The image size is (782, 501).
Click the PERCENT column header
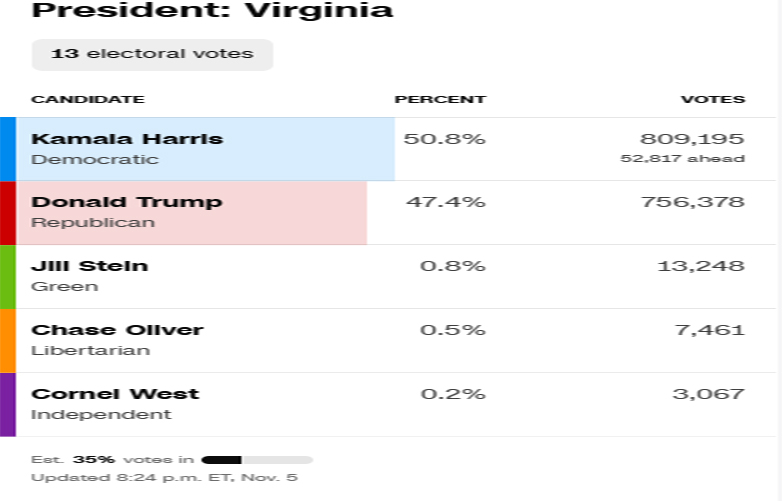click(440, 99)
